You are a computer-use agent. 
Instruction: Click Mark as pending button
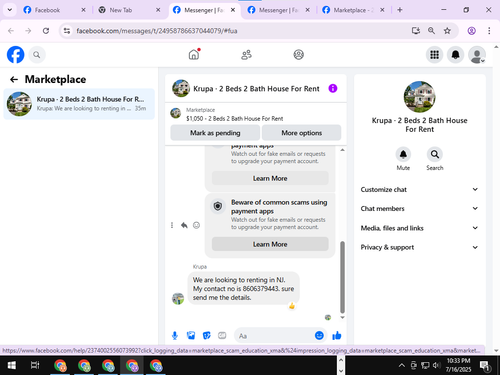coord(215,133)
